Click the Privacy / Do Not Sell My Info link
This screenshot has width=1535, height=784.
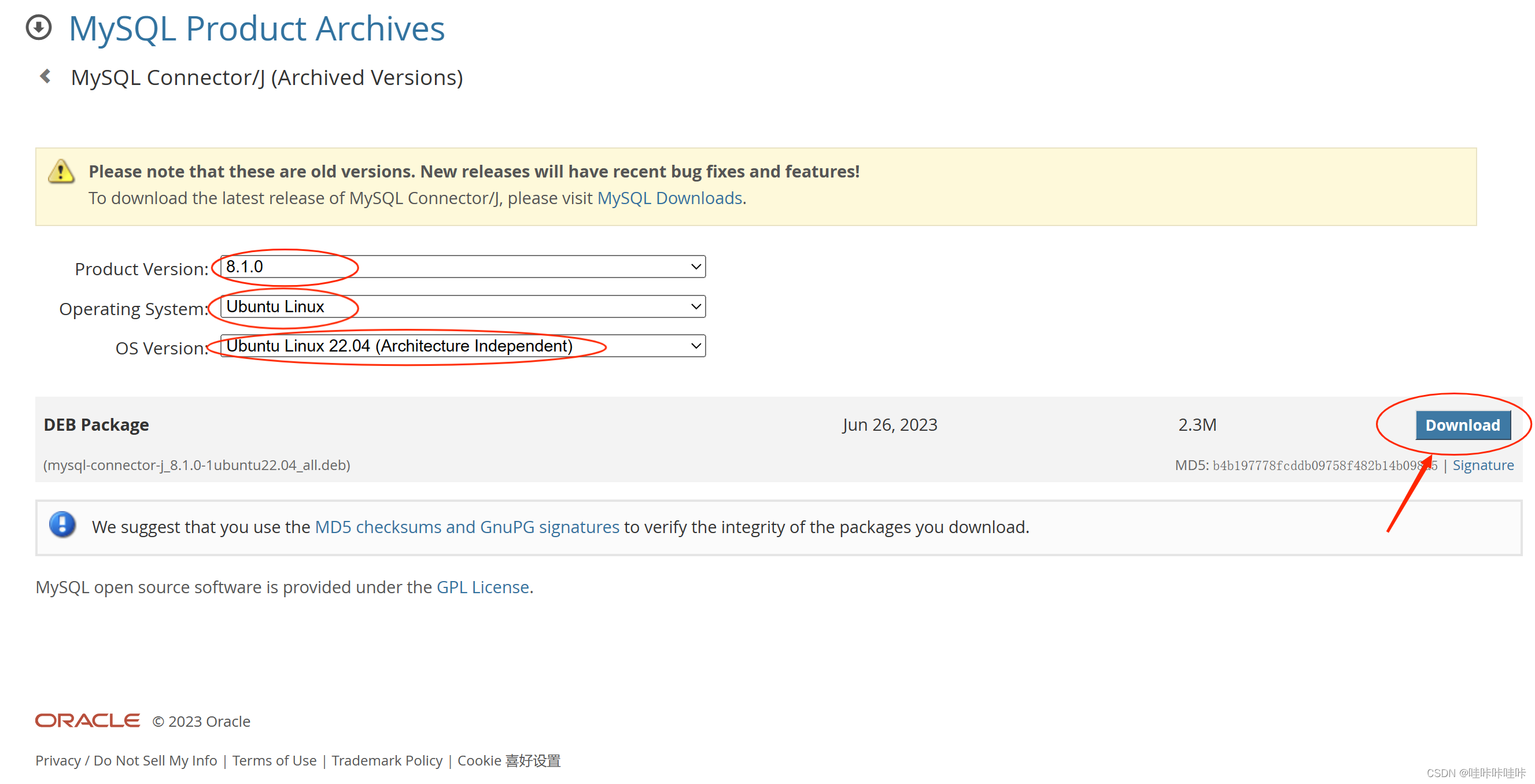[x=126, y=761]
